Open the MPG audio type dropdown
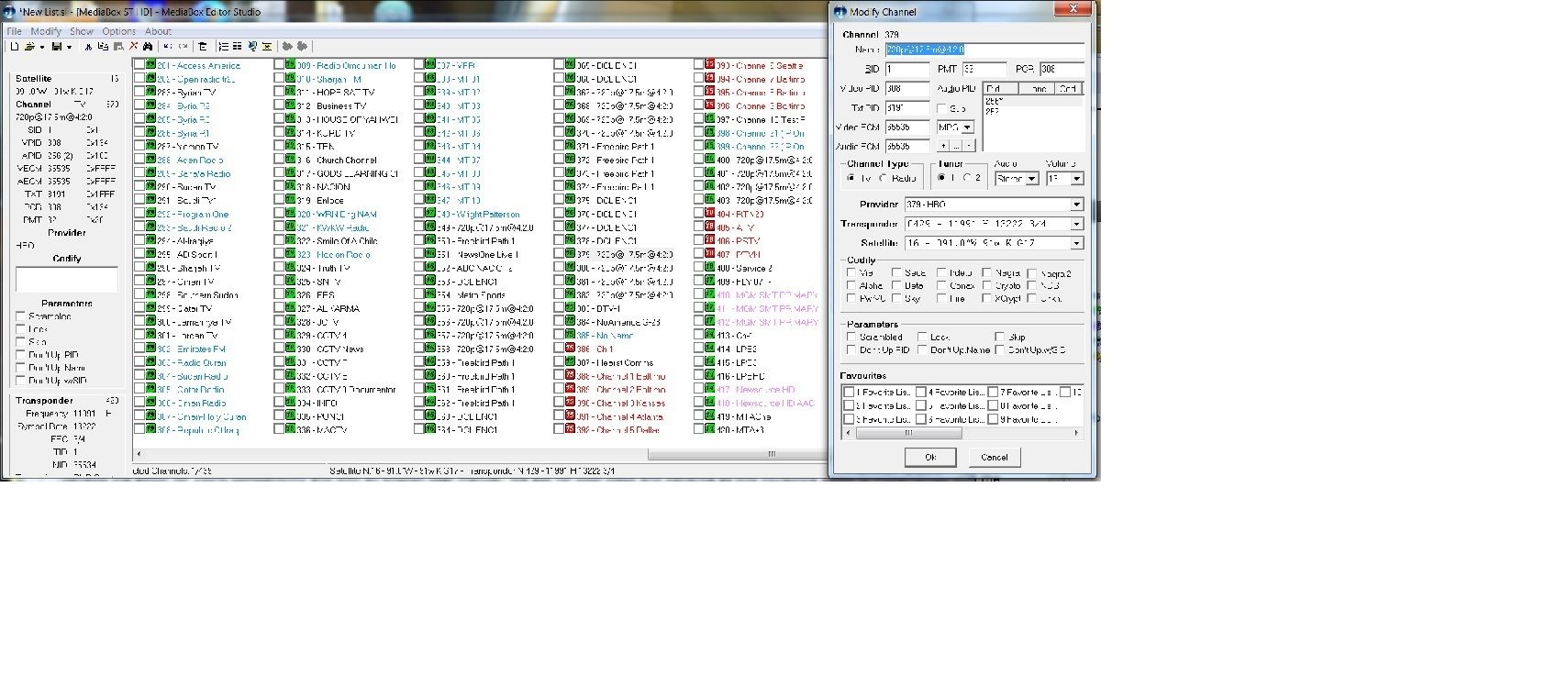Image resolution: width=1568 pixels, height=687 pixels. 967,127
